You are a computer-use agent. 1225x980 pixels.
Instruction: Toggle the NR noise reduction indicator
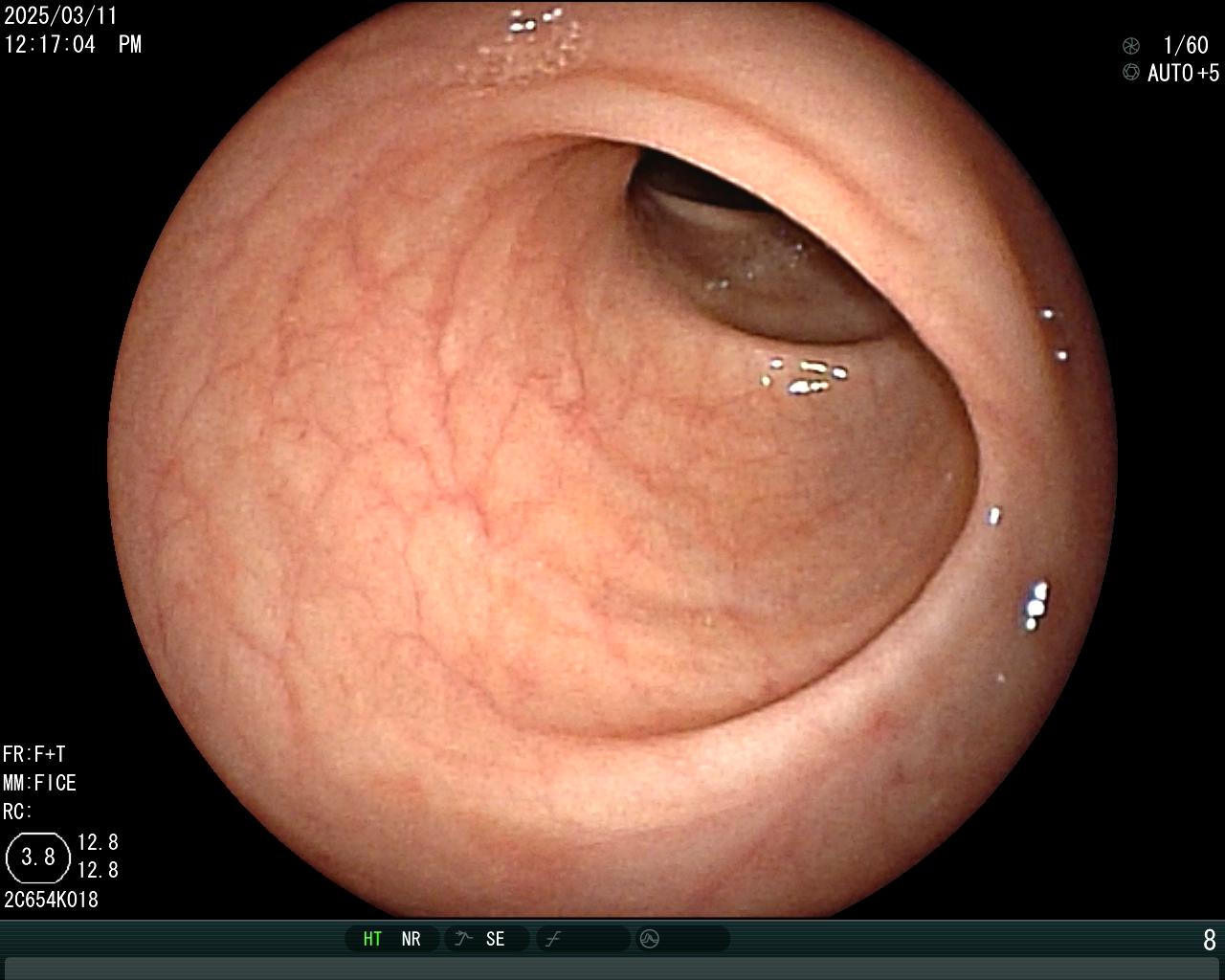point(411,939)
